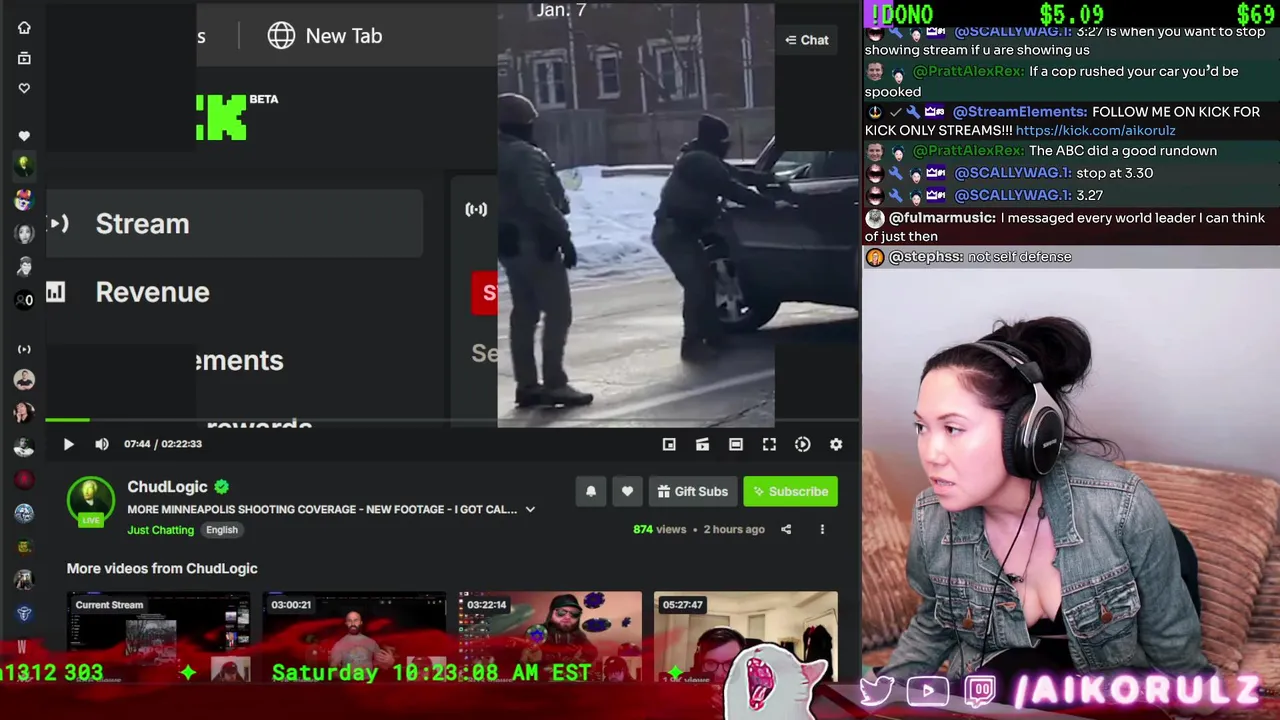Viewport: 1280px width, 720px height.
Task: Open the 03:22:14 video thumbnail
Action: [x=550, y=636]
